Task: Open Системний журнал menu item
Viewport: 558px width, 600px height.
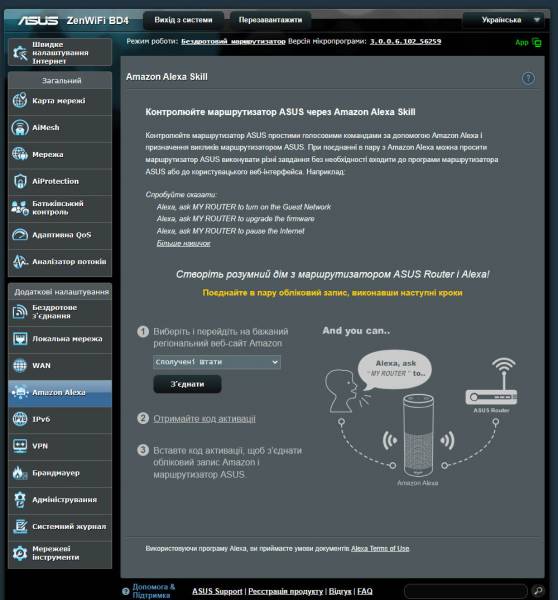Action: [x=60, y=527]
